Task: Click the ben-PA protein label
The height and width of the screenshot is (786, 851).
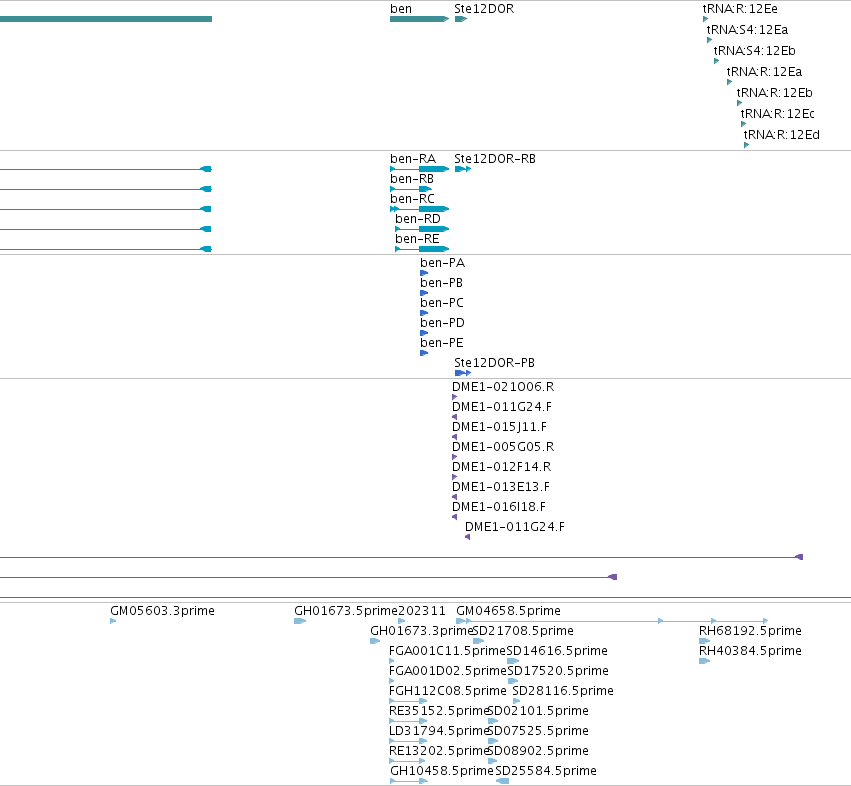Action: [x=442, y=263]
